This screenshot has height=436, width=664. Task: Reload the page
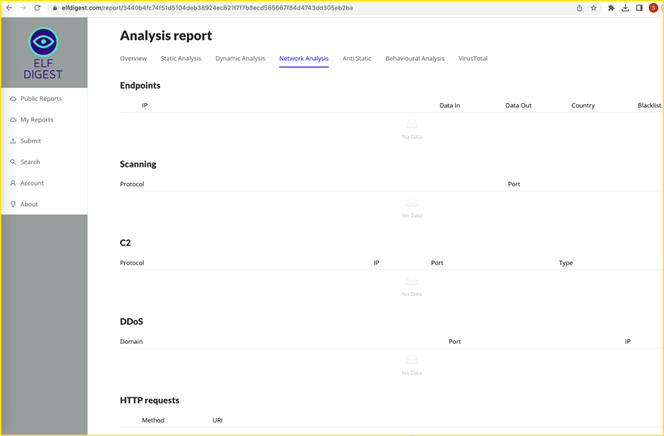pyautogui.click(x=37, y=8)
